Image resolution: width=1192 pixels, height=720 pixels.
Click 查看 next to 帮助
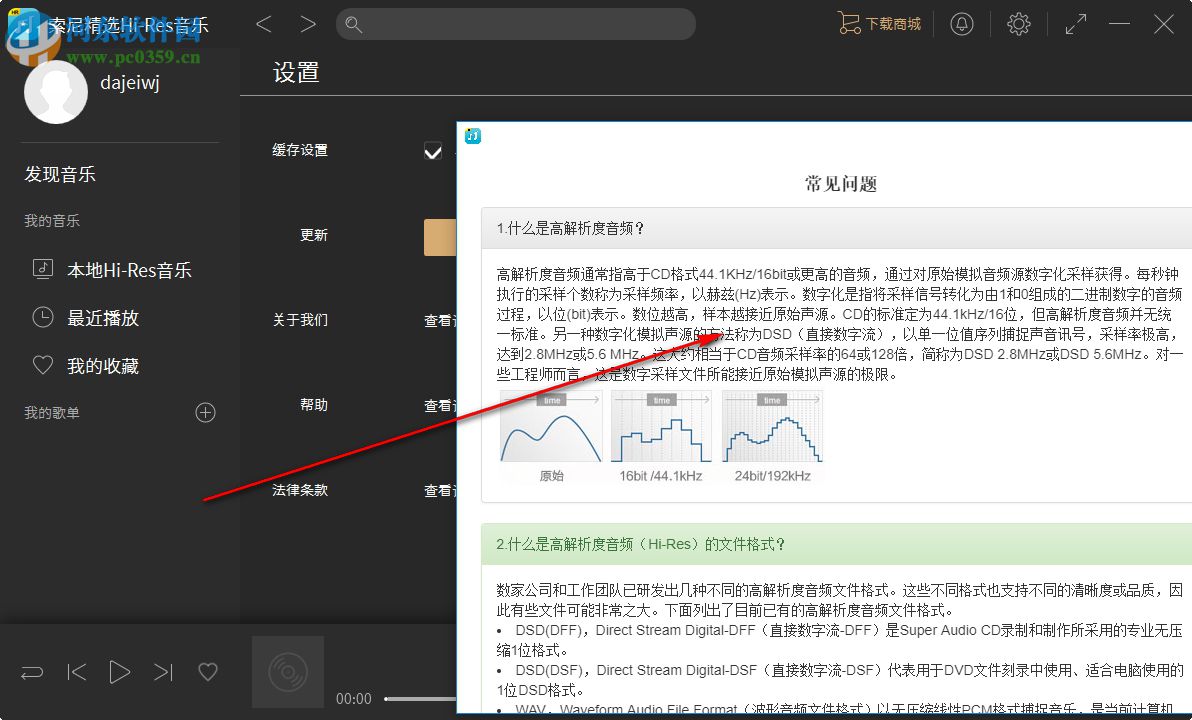click(x=441, y=405)
